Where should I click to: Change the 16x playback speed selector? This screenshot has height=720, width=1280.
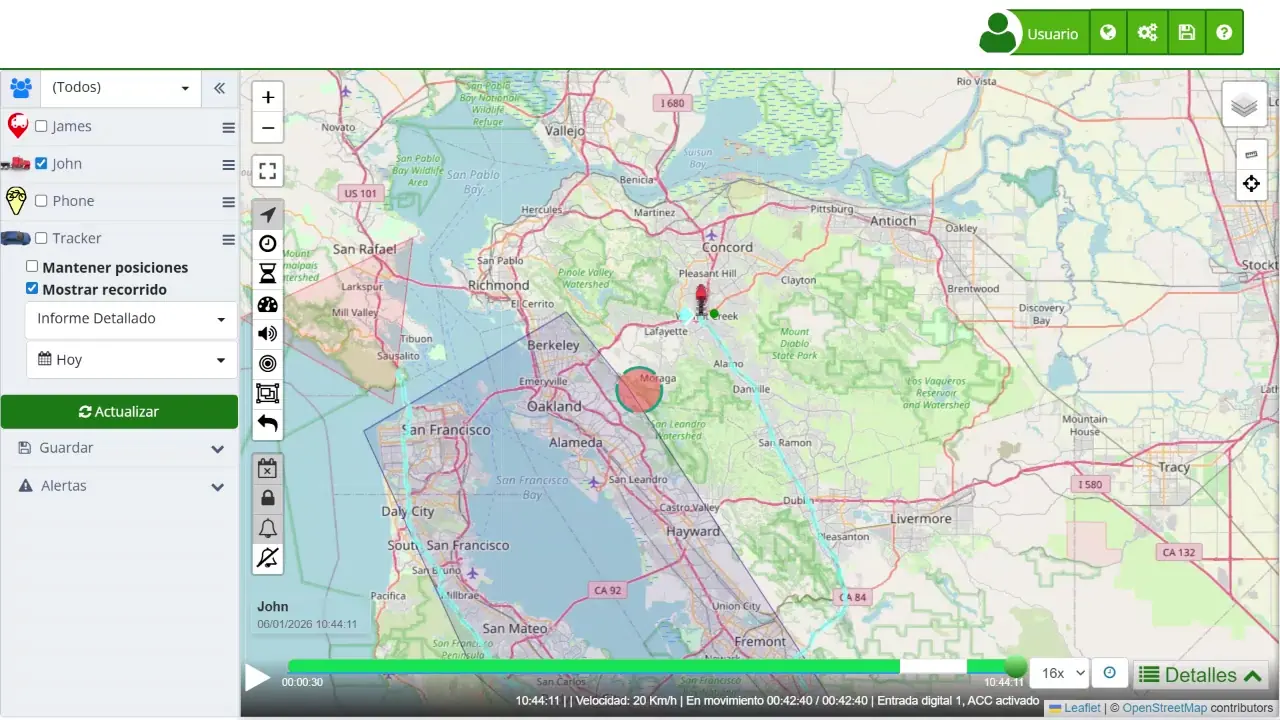[1059, 674]
